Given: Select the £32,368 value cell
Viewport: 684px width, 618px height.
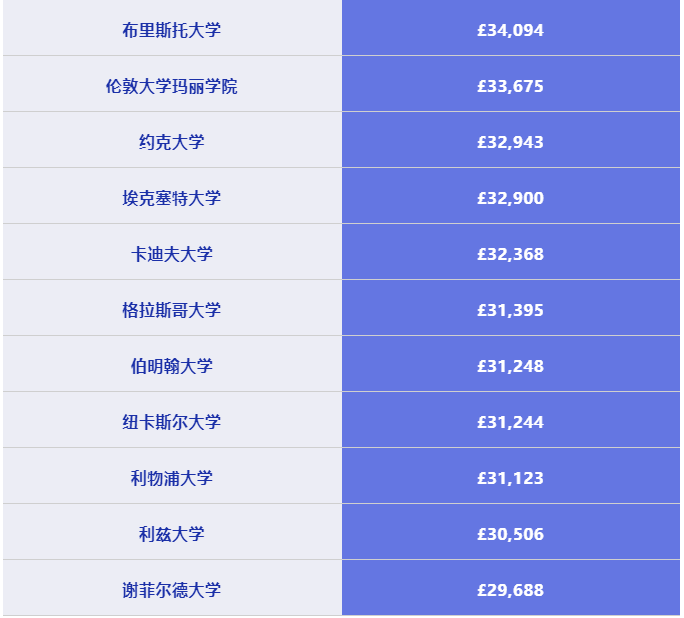Looking at the screenshot, I should pos(510,254).
